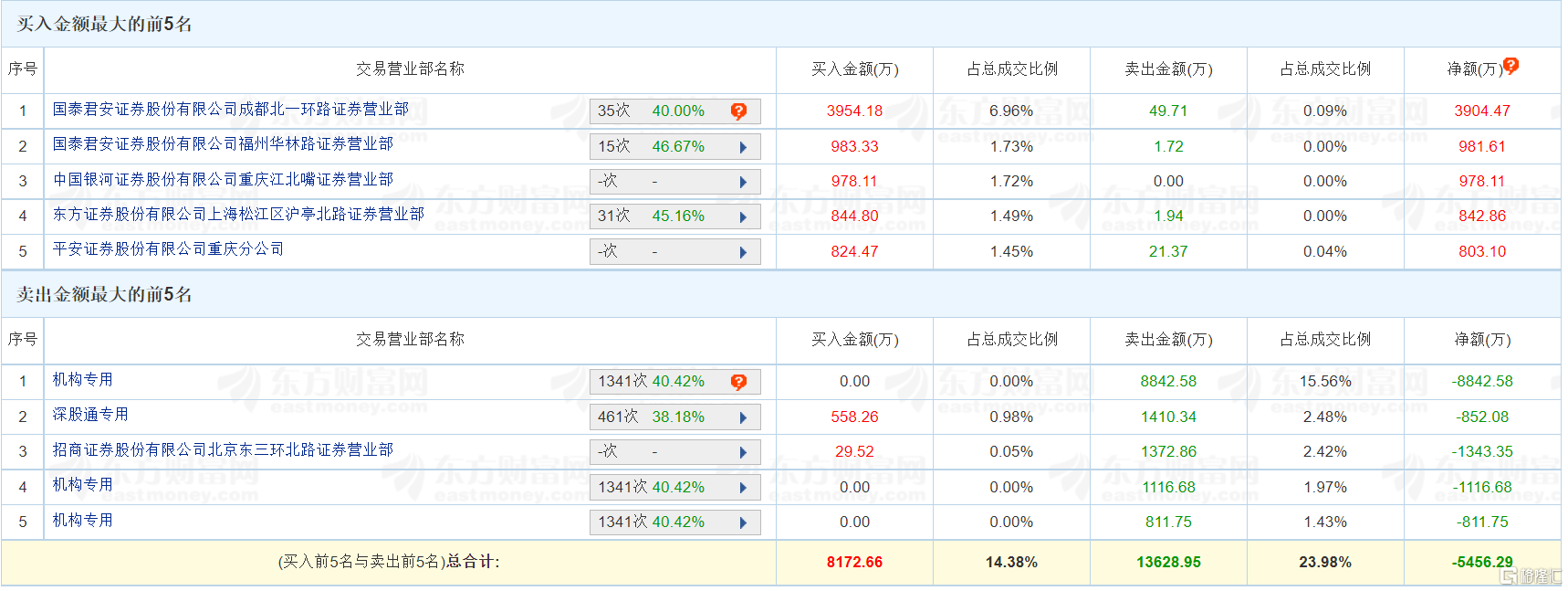This screenshot has width=1568, height=591.
Task: Select net amount -852.08
Action: point(1482,417)
